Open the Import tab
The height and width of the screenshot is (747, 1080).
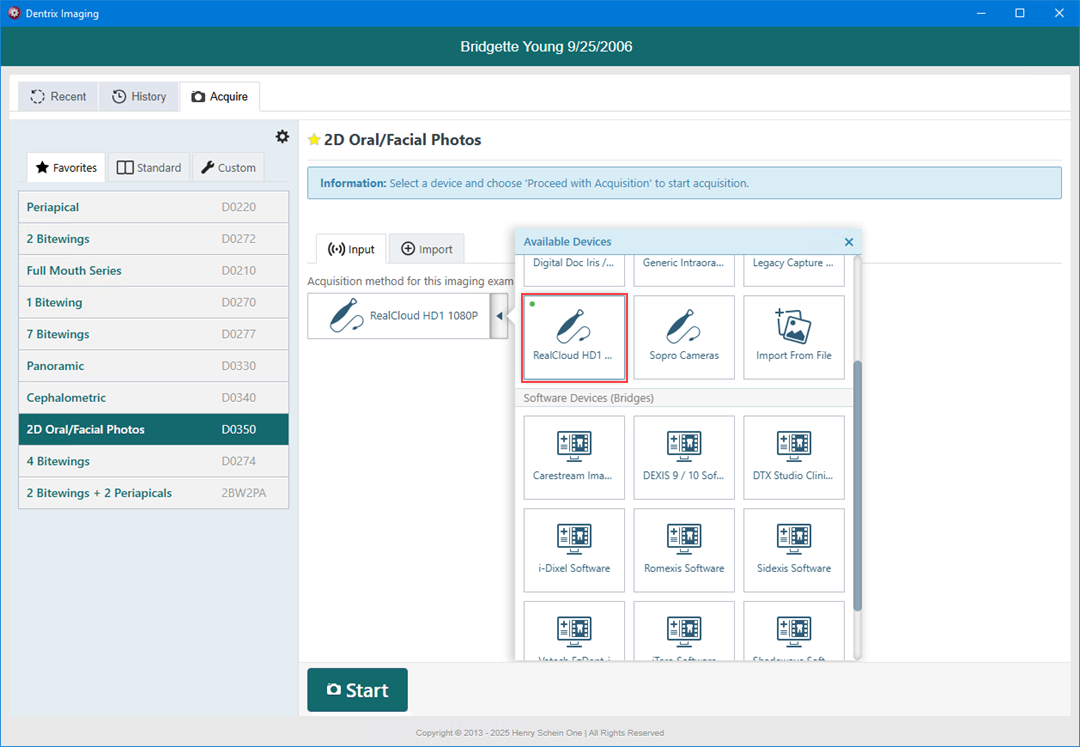(x=427, y=249)
